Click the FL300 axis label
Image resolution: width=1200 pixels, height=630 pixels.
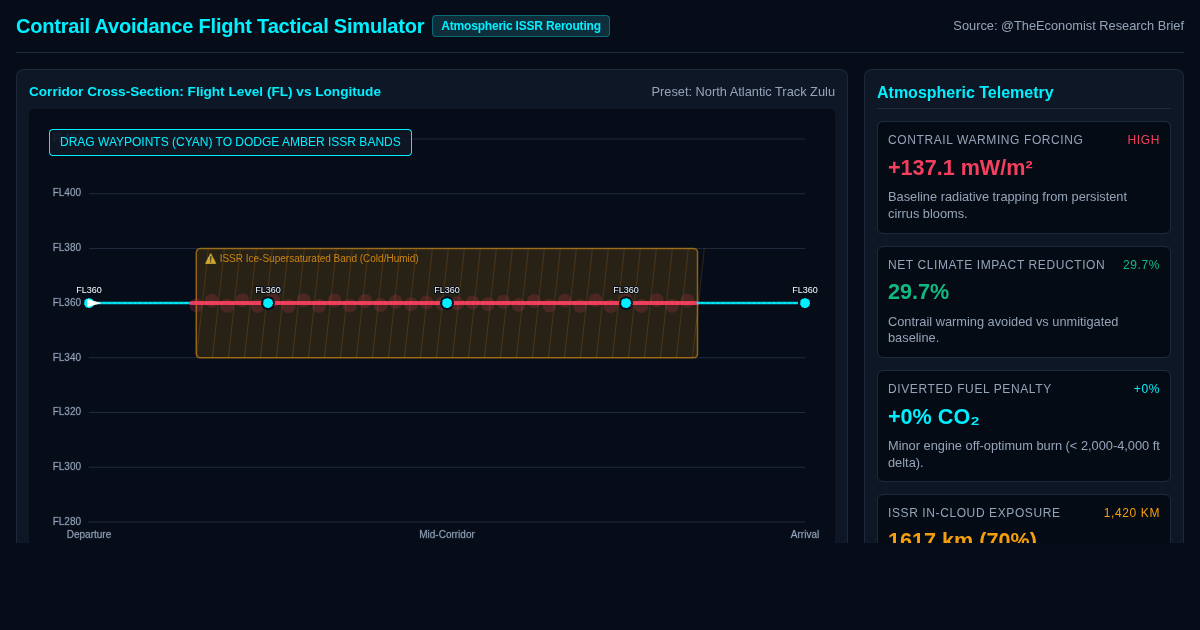coord(67,467)
